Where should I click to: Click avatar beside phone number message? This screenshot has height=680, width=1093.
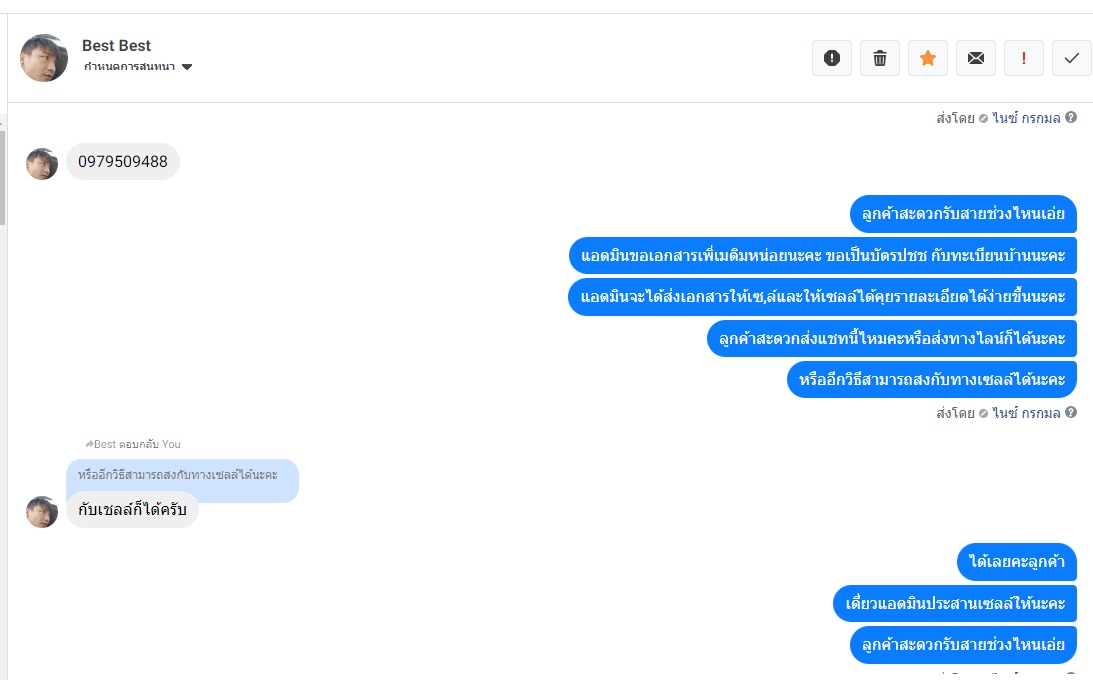click(42, 164)
